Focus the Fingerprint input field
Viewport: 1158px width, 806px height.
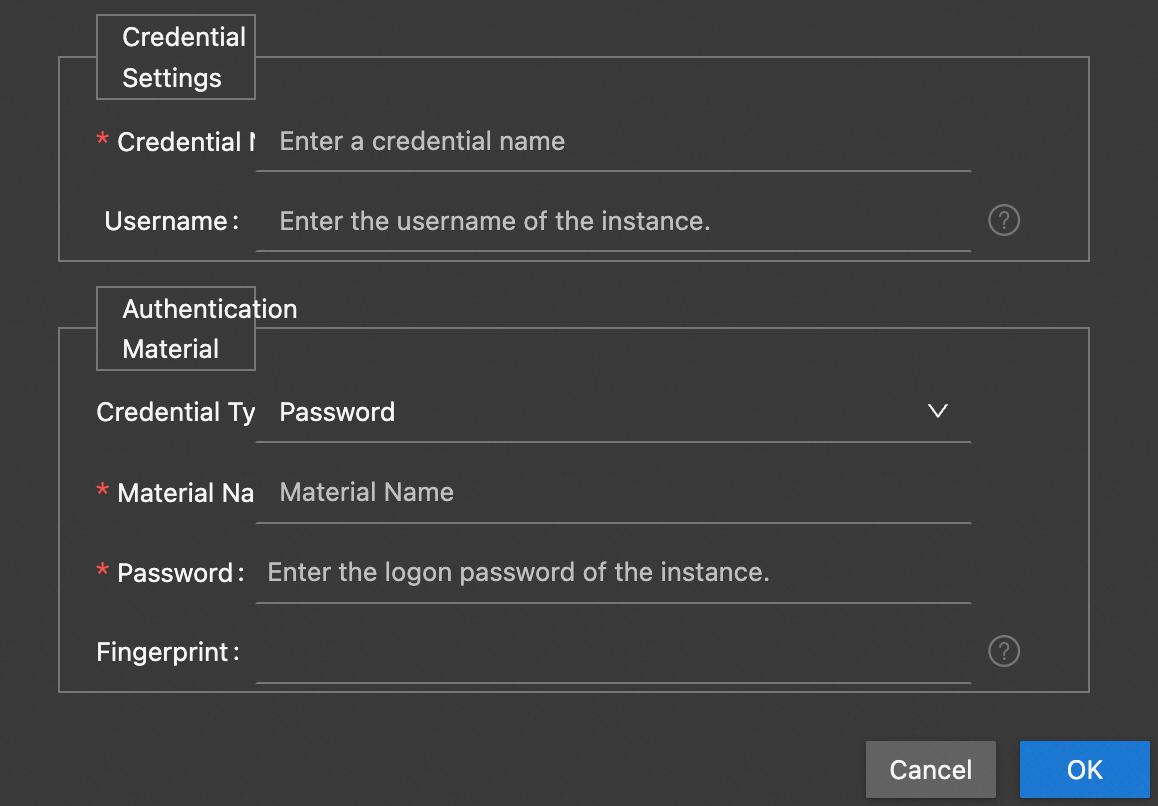pyautogui.click(x=612, y=653)
